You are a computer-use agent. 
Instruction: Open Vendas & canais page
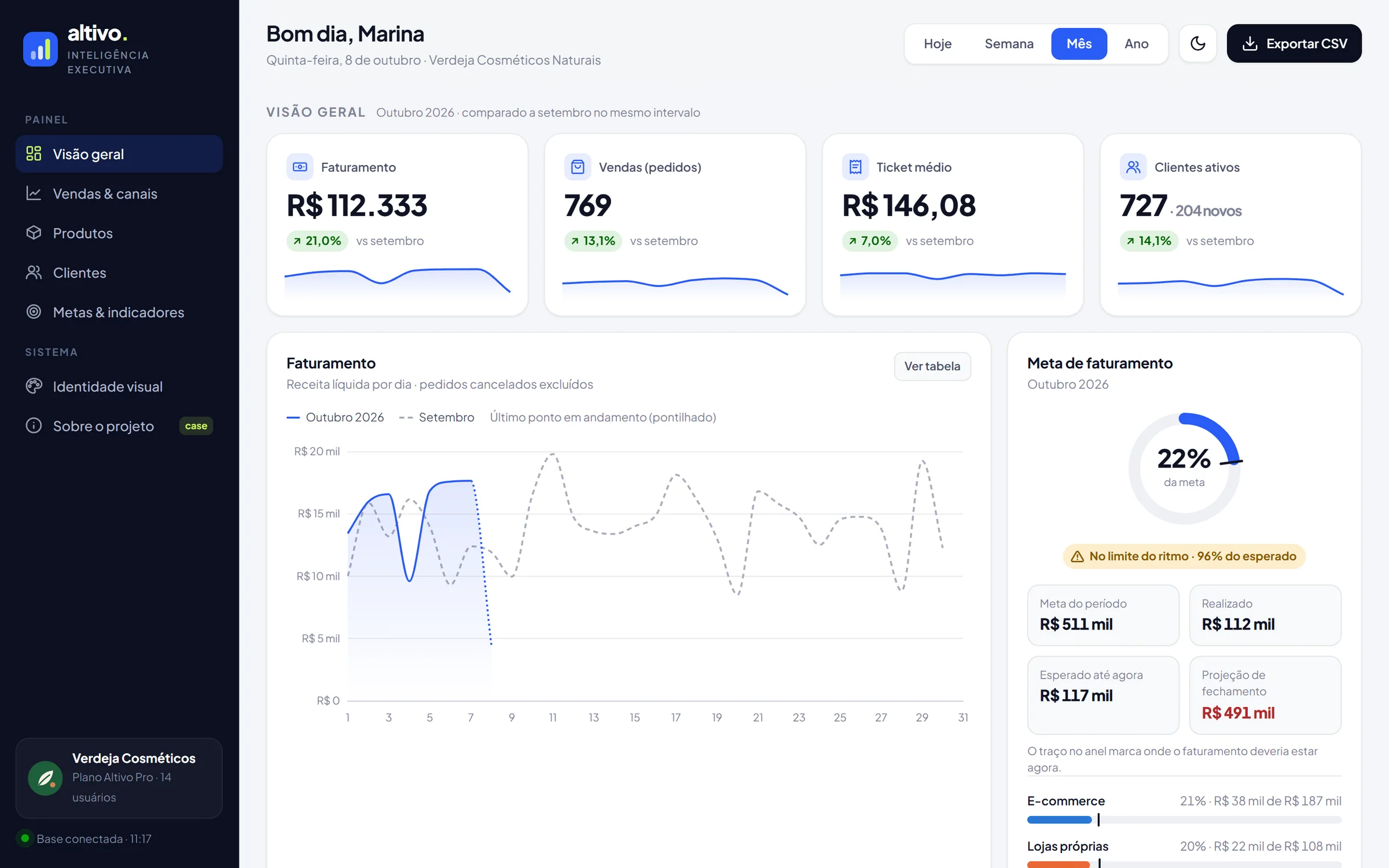[119, 193]
